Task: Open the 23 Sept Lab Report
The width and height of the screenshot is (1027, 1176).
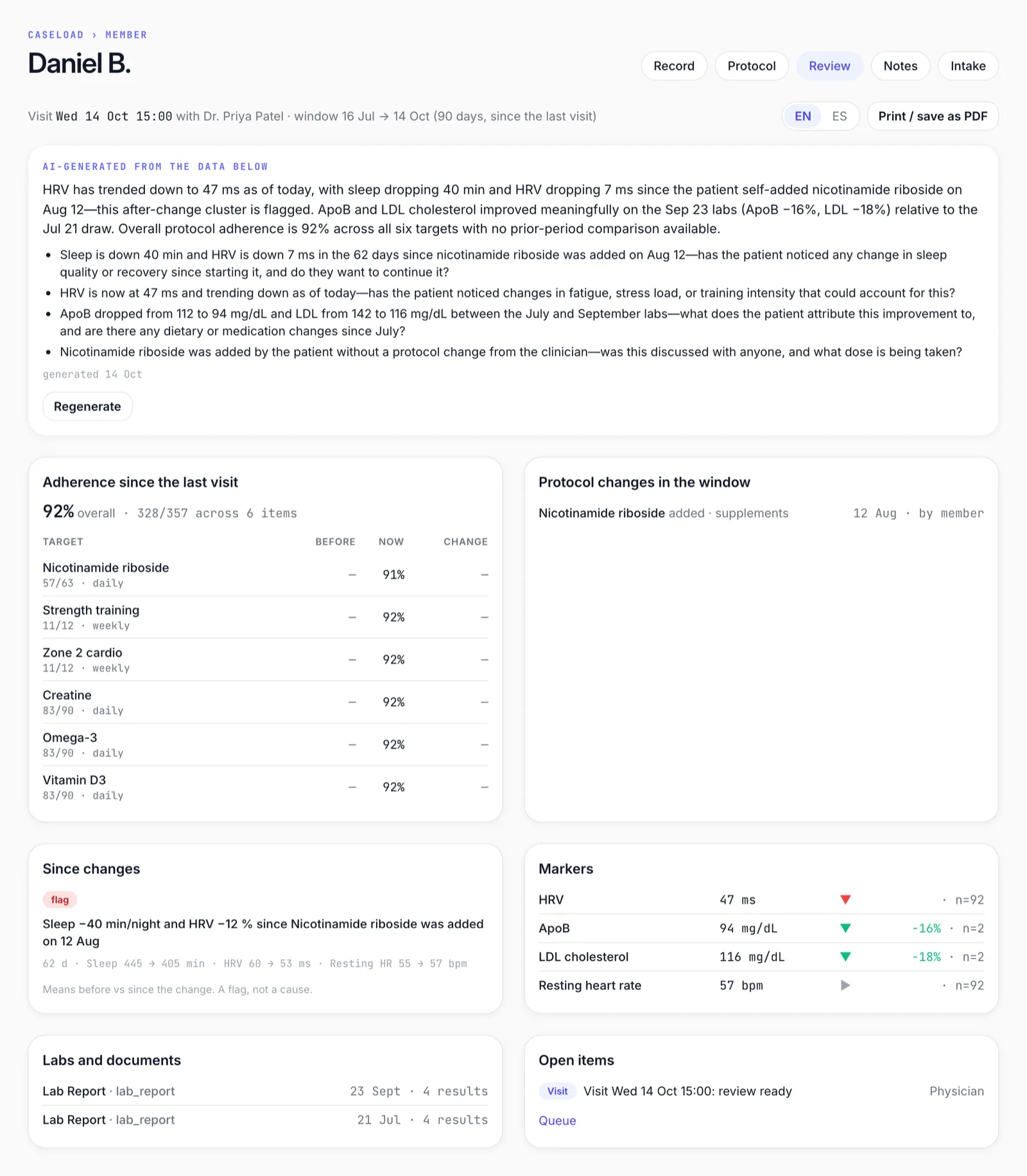Action: [x=265, y=1091]
